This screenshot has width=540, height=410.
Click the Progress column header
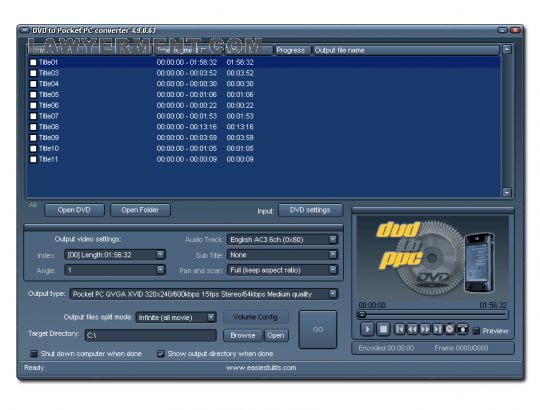(292, 50)
